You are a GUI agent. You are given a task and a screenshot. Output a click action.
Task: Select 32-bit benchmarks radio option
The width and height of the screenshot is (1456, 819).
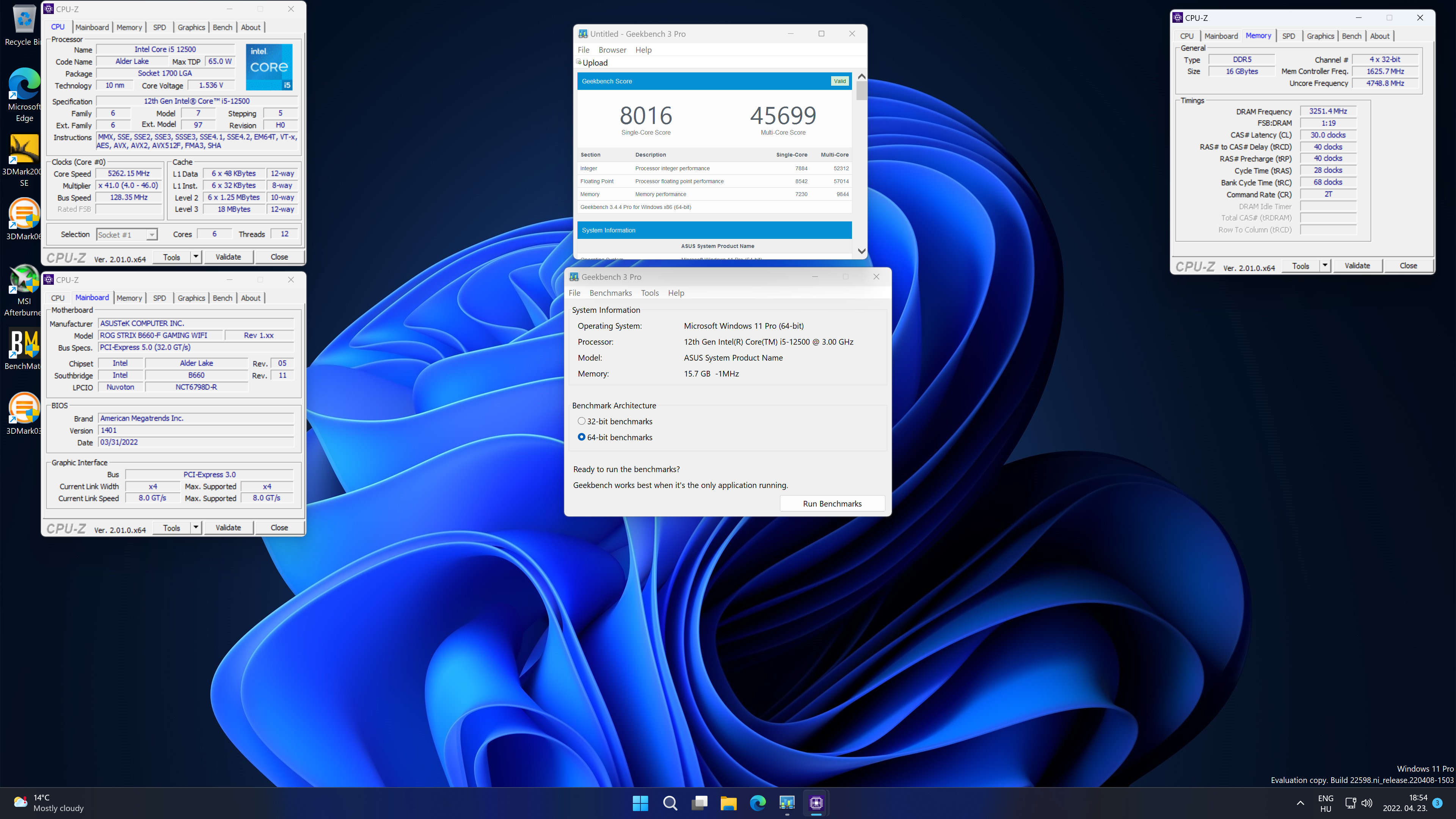tap(582, 421)
